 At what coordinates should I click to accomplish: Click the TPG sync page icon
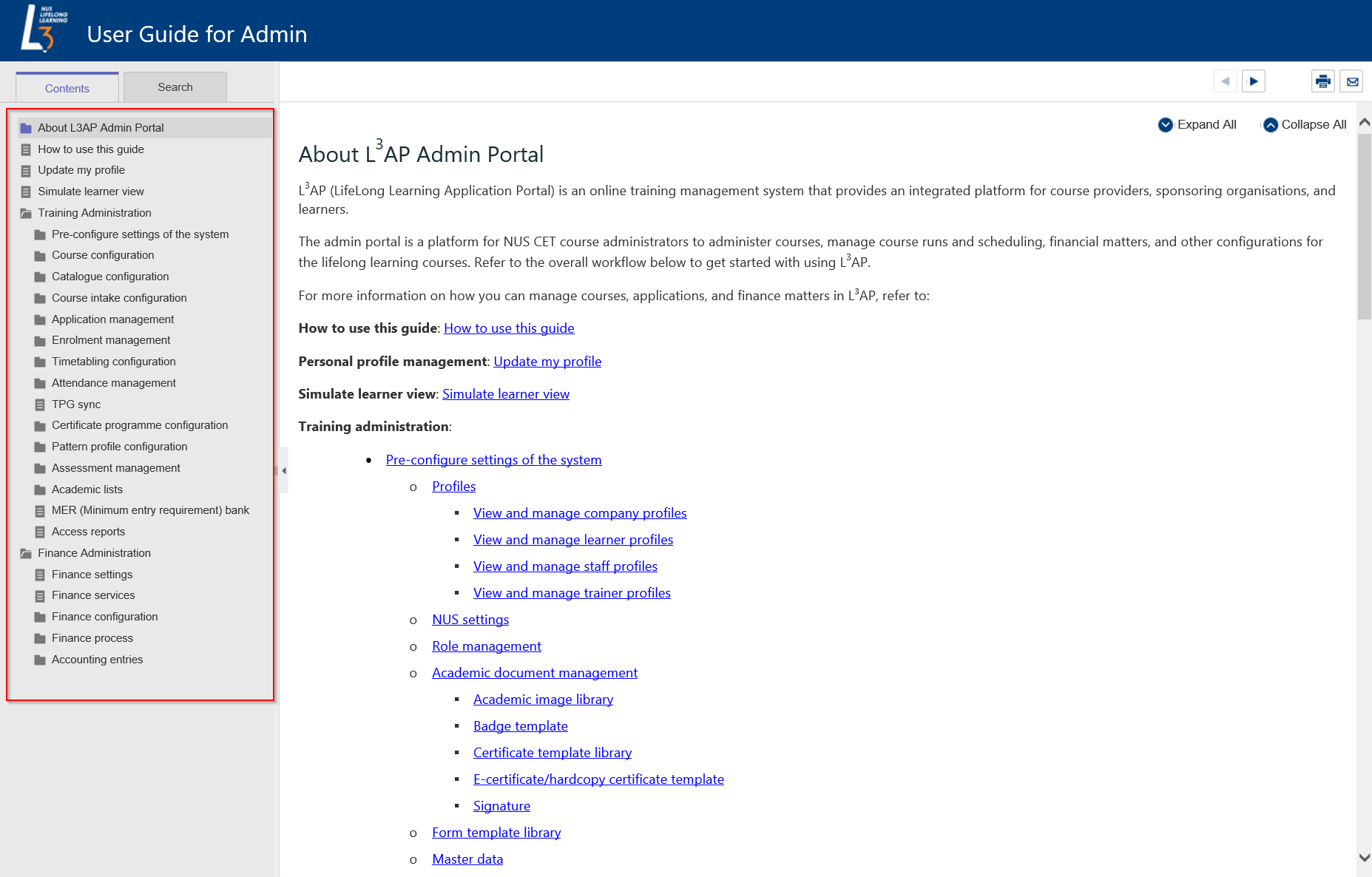40,405
